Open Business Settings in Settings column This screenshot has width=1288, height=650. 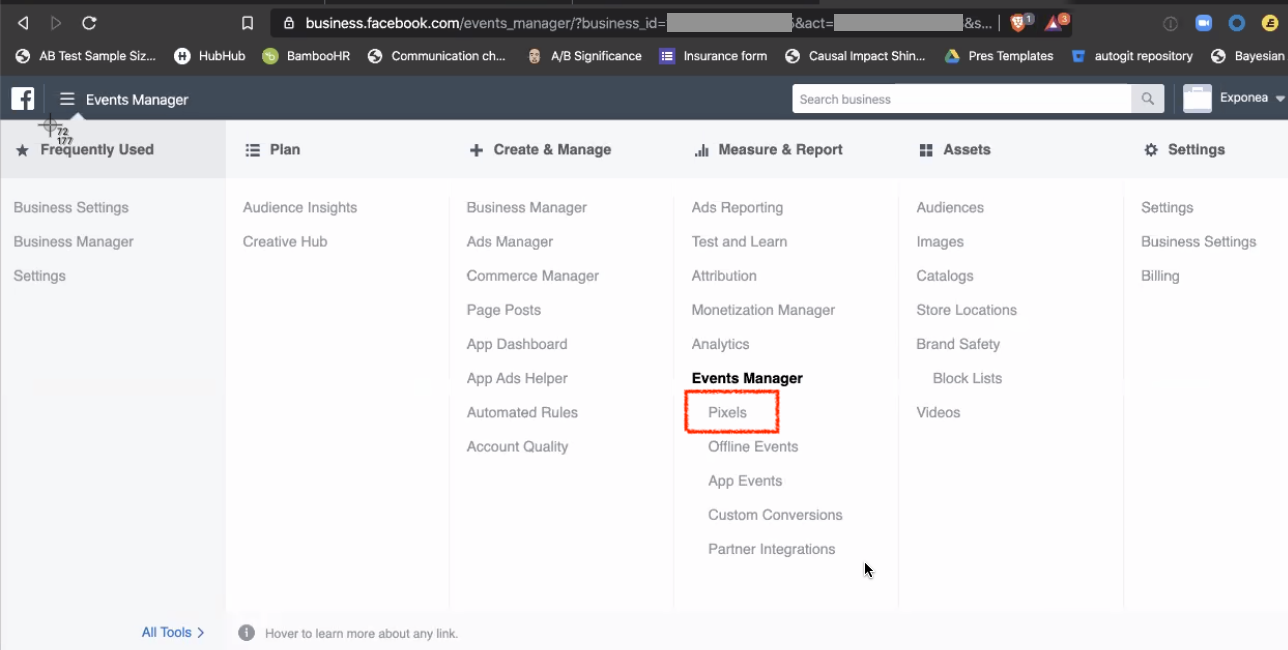(1198, 242)
